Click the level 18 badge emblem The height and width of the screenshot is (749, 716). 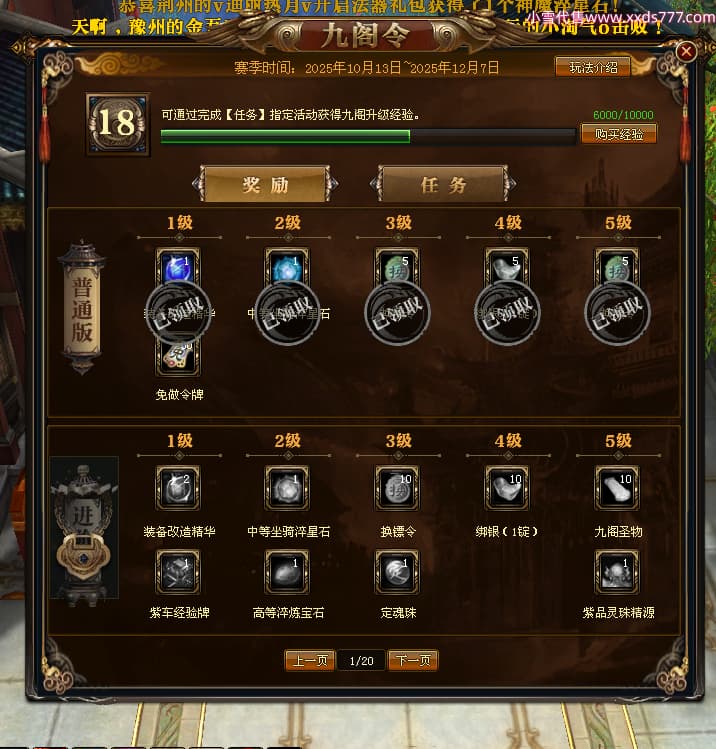(118, 124)
